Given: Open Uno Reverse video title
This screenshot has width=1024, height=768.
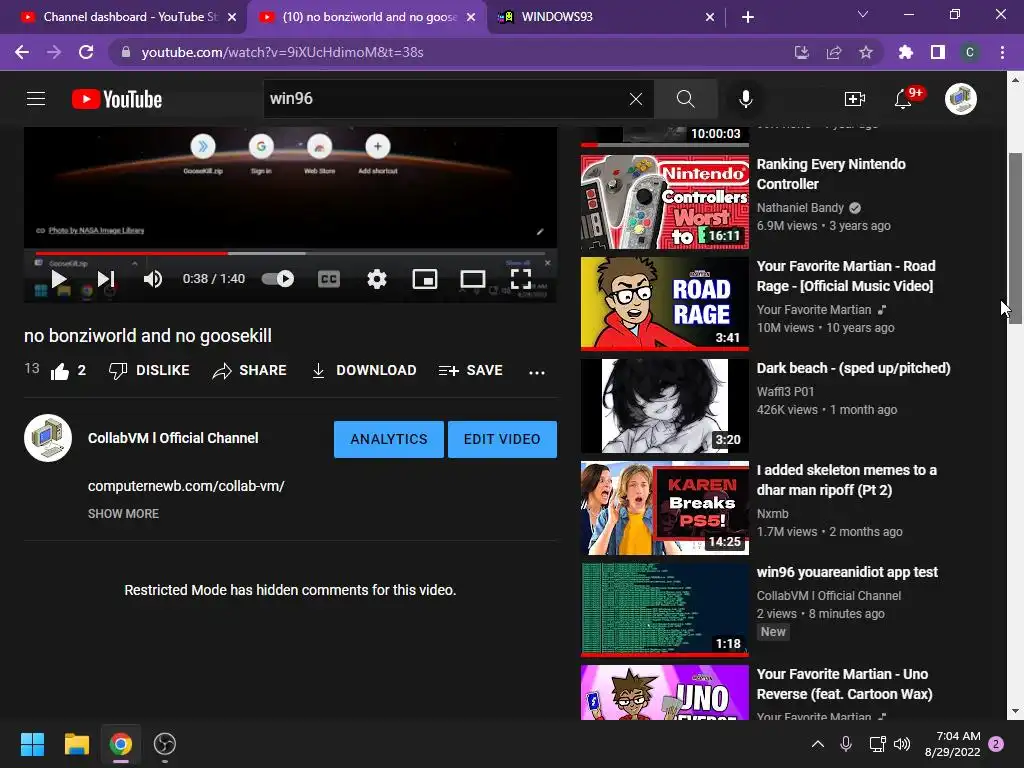Looking at the screenshot, I should (844, 684).
